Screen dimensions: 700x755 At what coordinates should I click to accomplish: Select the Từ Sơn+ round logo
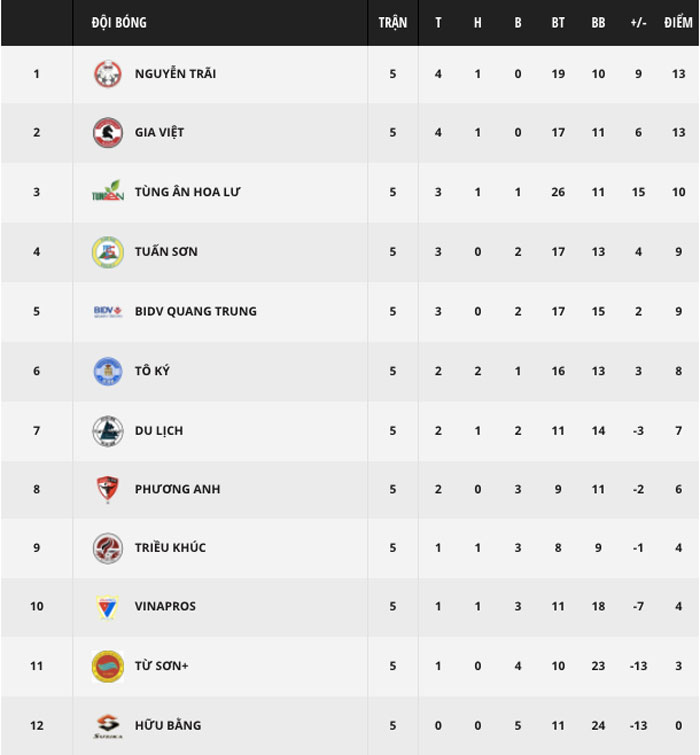click(107, 666)
